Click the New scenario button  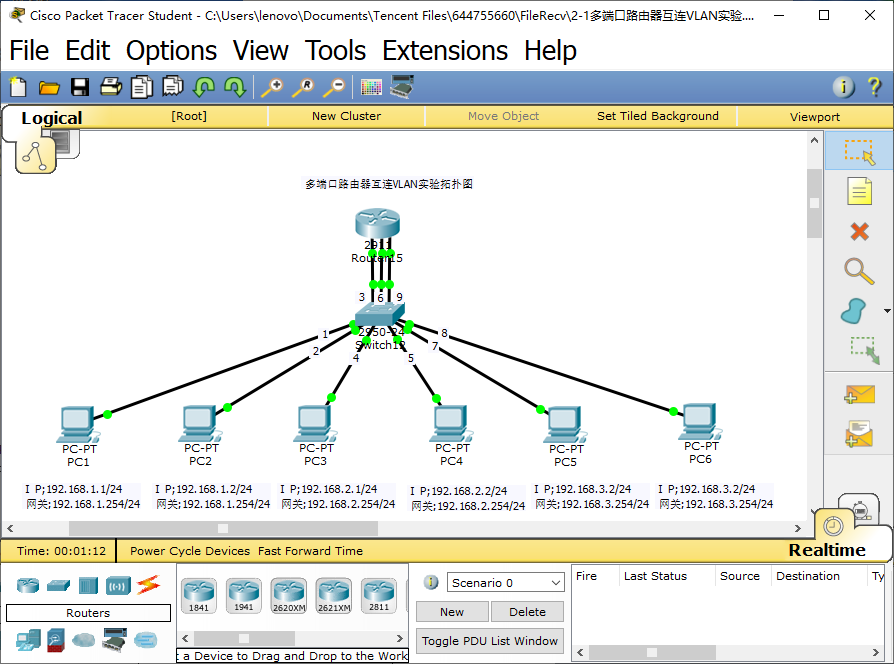(452, 612)
